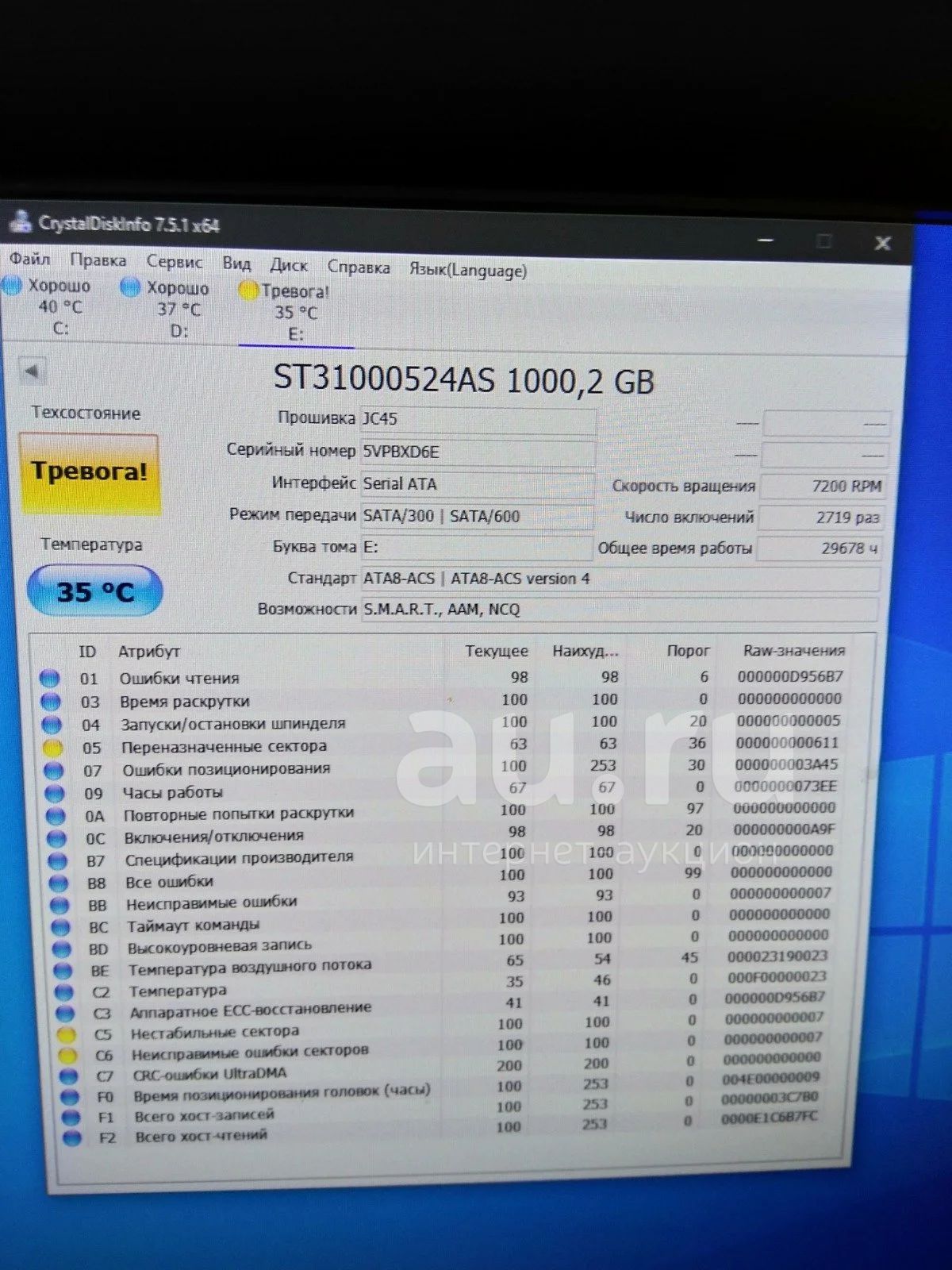Click the disk model title ST31000524AS 1000,2 GB
Viewport: 952px width, 1270px height.
point(463,379)
